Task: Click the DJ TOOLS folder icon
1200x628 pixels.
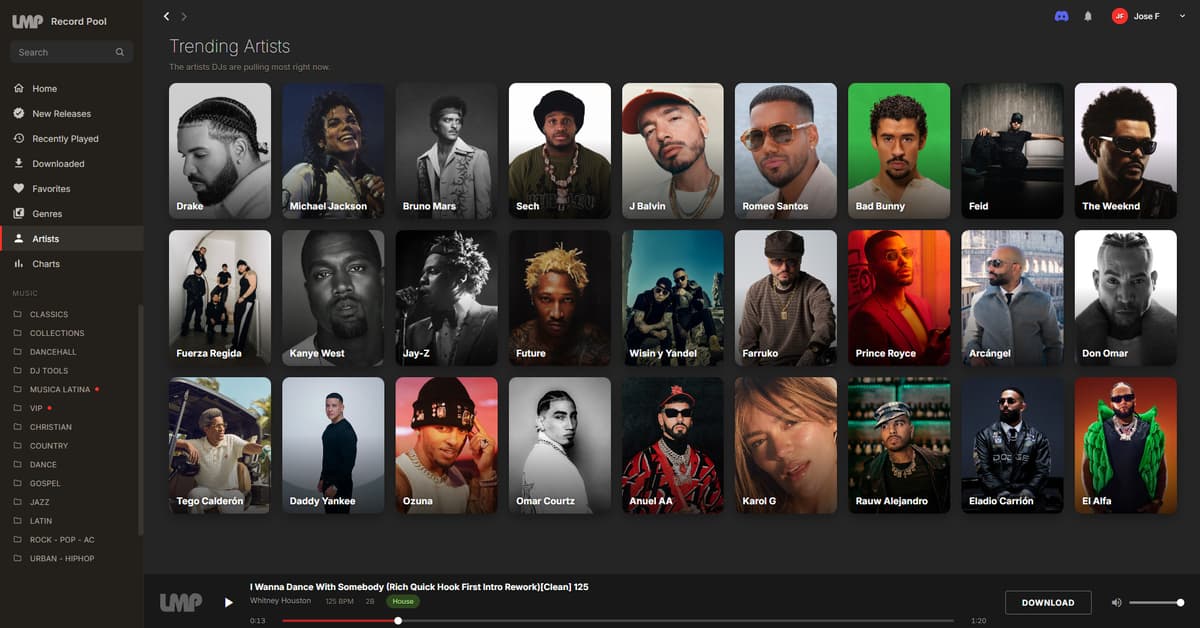Action: 17,371
